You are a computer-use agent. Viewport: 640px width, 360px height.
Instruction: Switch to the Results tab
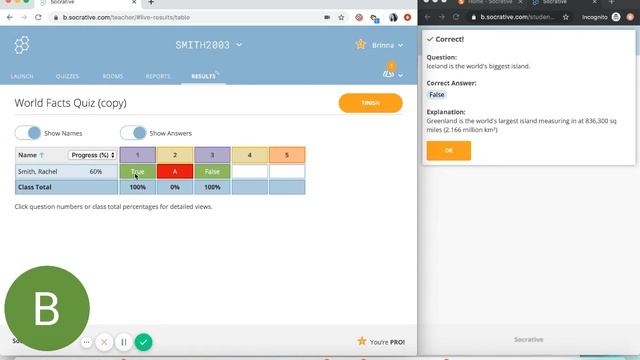pos(203,76)
